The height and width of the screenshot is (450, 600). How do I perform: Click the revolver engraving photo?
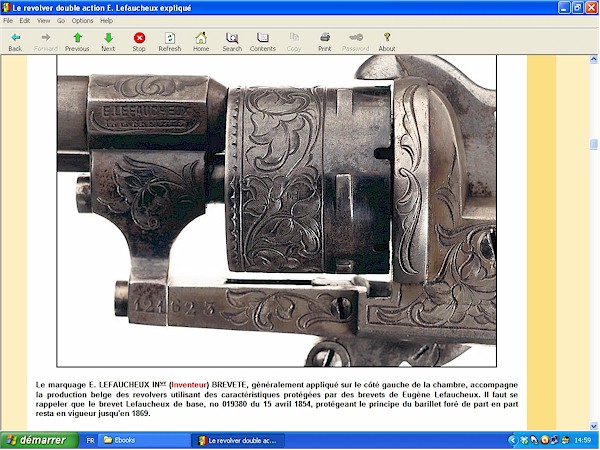click(277, 211)
